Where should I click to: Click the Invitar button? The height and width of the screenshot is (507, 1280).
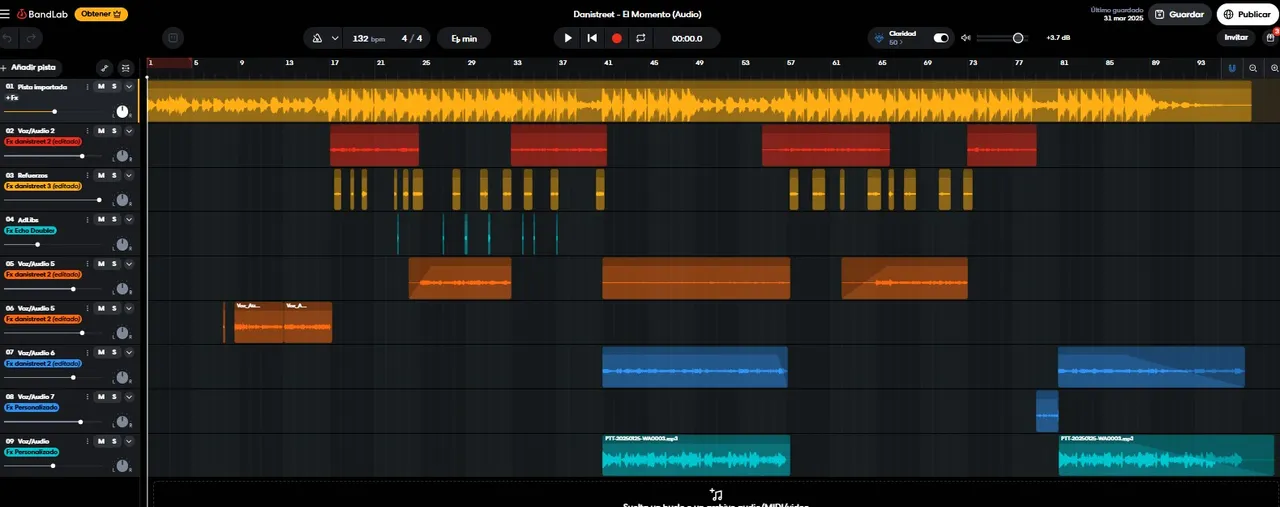1236,37
